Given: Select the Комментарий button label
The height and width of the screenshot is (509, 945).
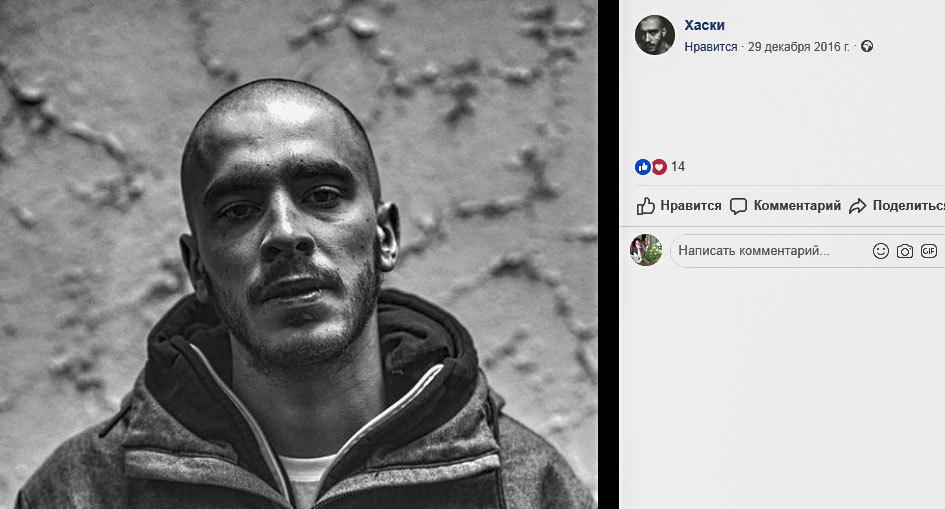Looking at the screenshot, I should tap(797, 206).
